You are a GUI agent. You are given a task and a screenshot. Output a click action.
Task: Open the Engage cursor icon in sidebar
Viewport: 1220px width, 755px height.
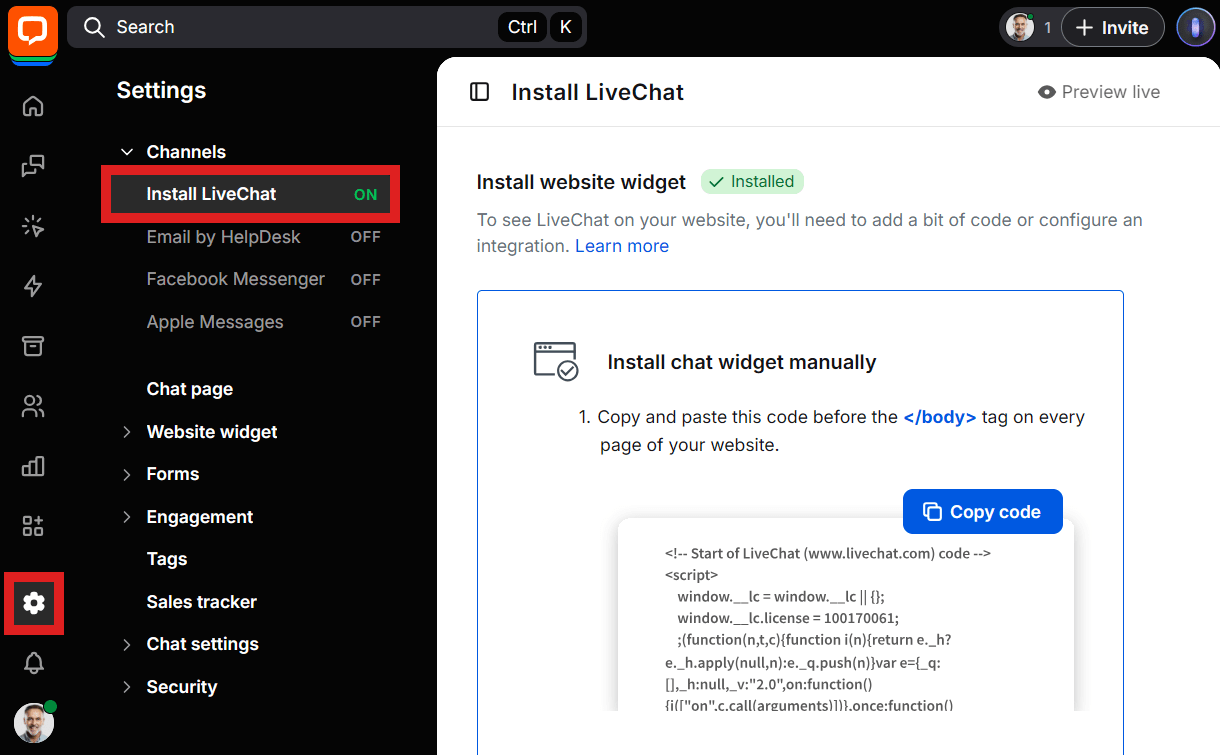pos(33,226)
